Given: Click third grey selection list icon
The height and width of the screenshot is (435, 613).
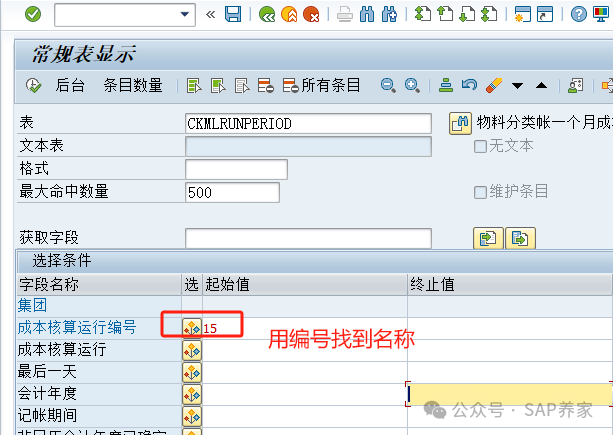Looking at the screenshot, I should click(x=242, y=85).
